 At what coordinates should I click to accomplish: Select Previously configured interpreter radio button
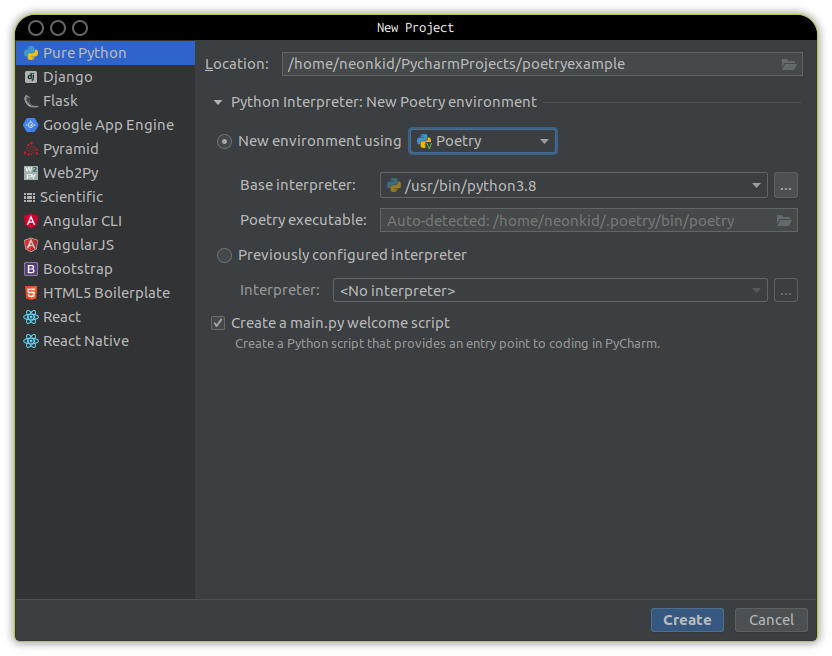click(x=224, y=255)
